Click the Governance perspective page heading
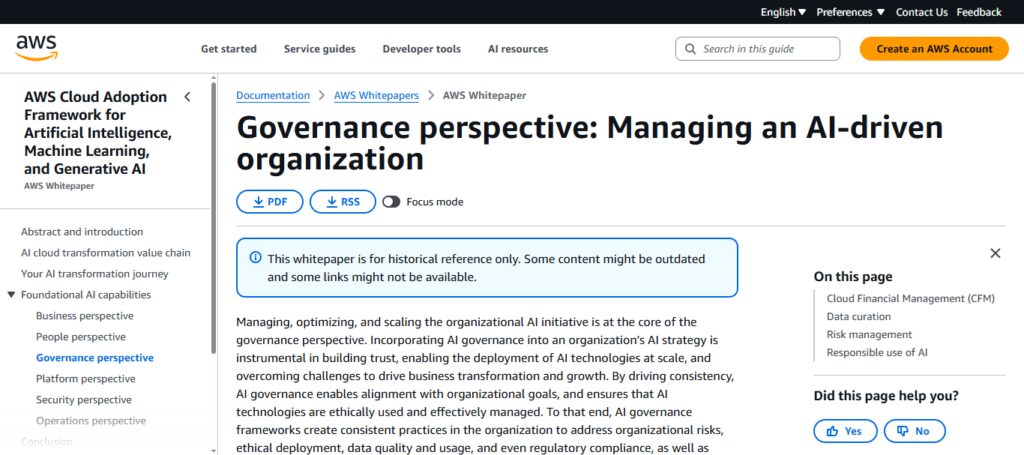 (590, 143)
